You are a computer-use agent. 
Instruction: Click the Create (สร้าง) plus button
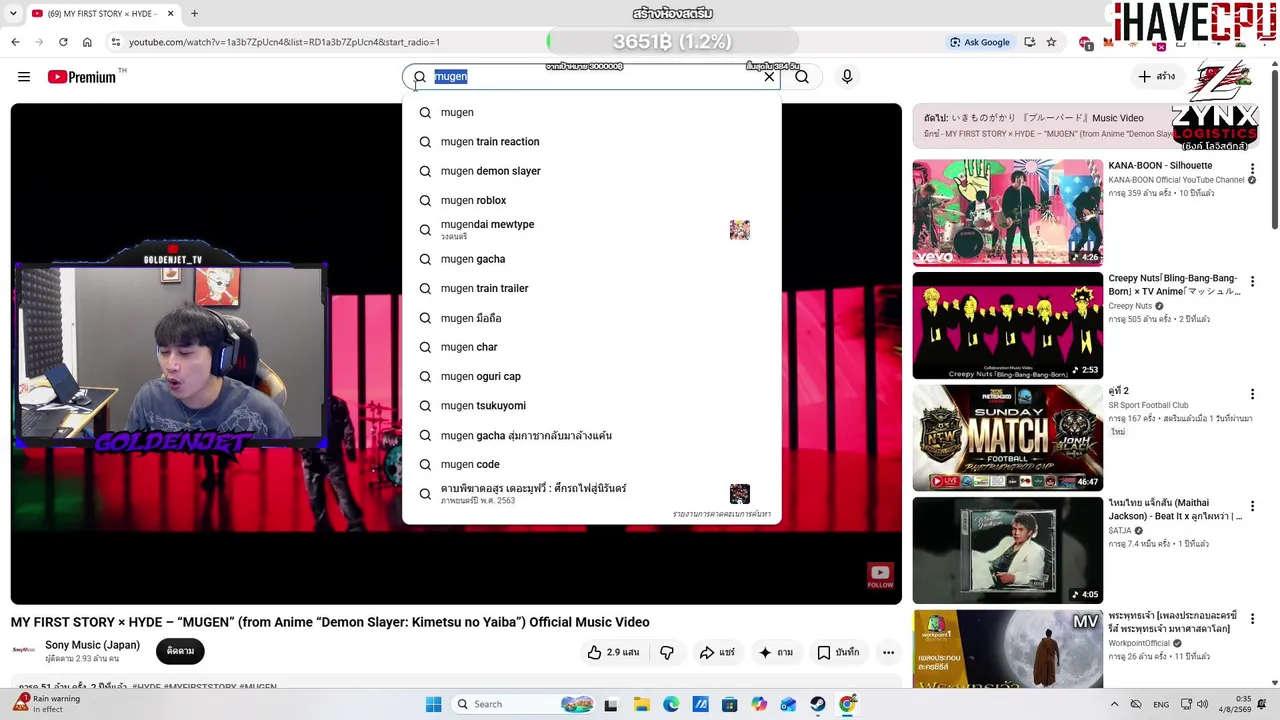pos(1157,77)
